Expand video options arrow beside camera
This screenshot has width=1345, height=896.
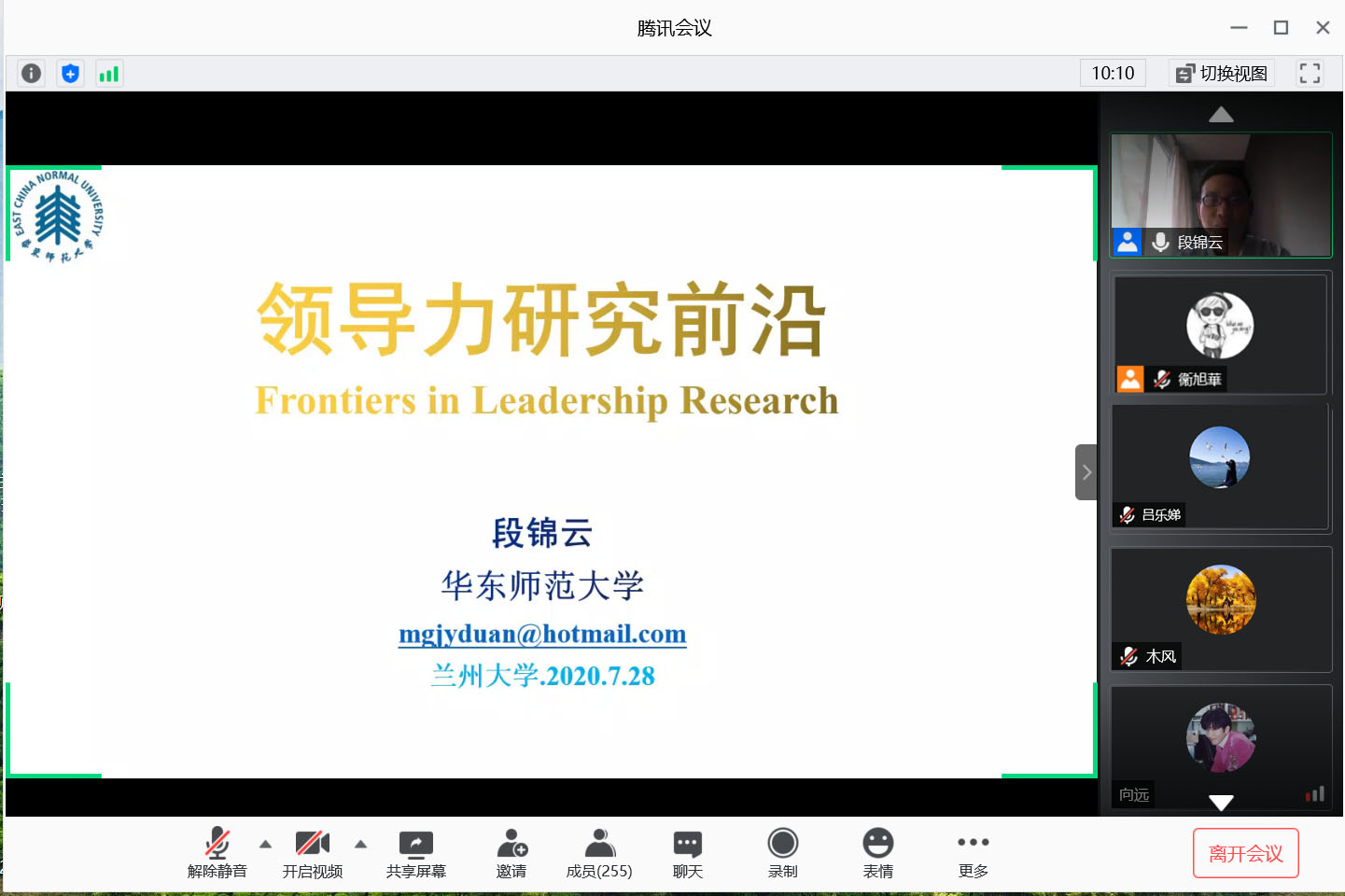361,844
